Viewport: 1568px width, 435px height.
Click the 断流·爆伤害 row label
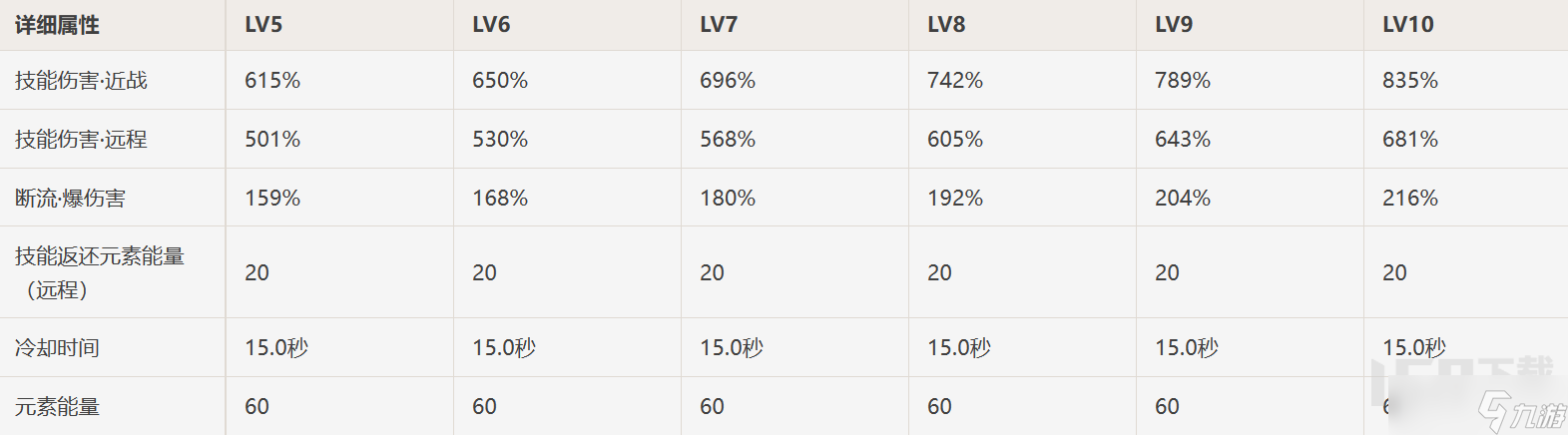pos(70,199)
